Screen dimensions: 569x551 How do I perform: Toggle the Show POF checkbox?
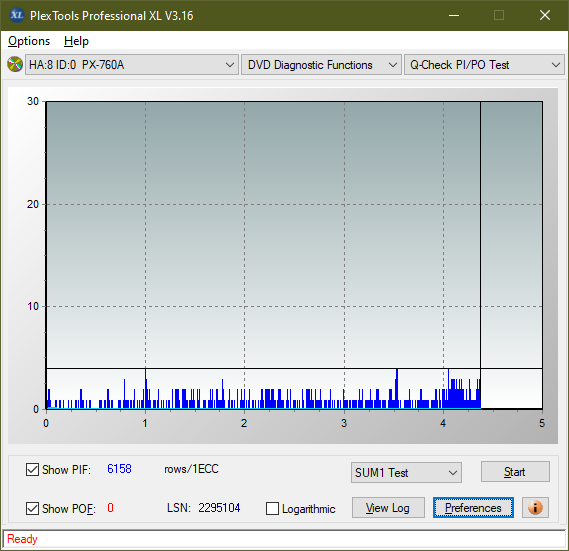tap(32, 509)
